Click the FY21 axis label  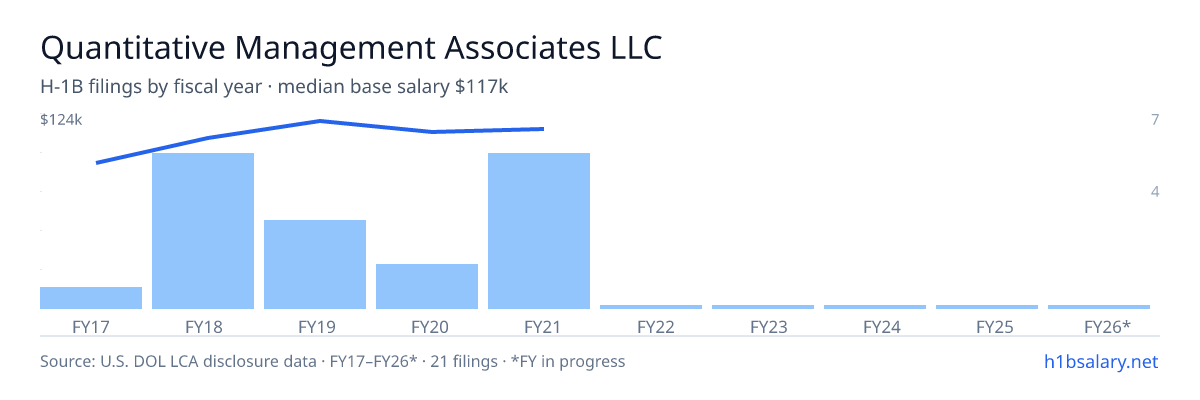coord(539,326)
